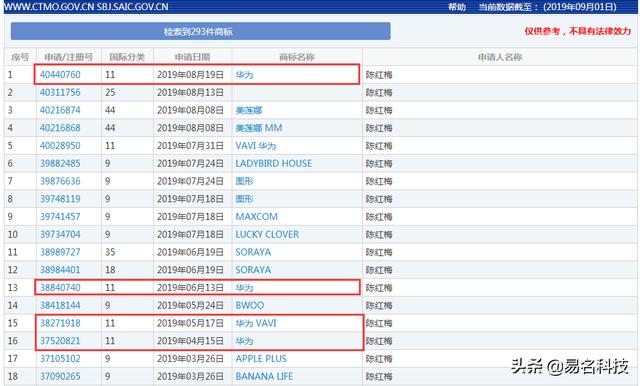
Task: Click the APPLE PLUS trademark name
Action: click(x=261, y=359)
